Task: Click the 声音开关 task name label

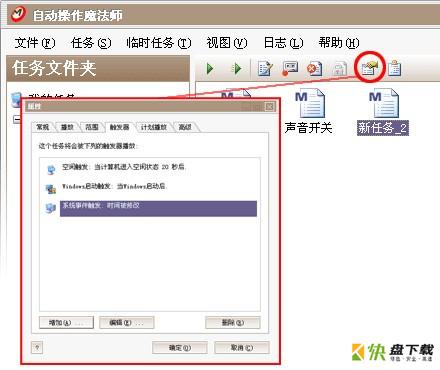Action: point(309,128)
